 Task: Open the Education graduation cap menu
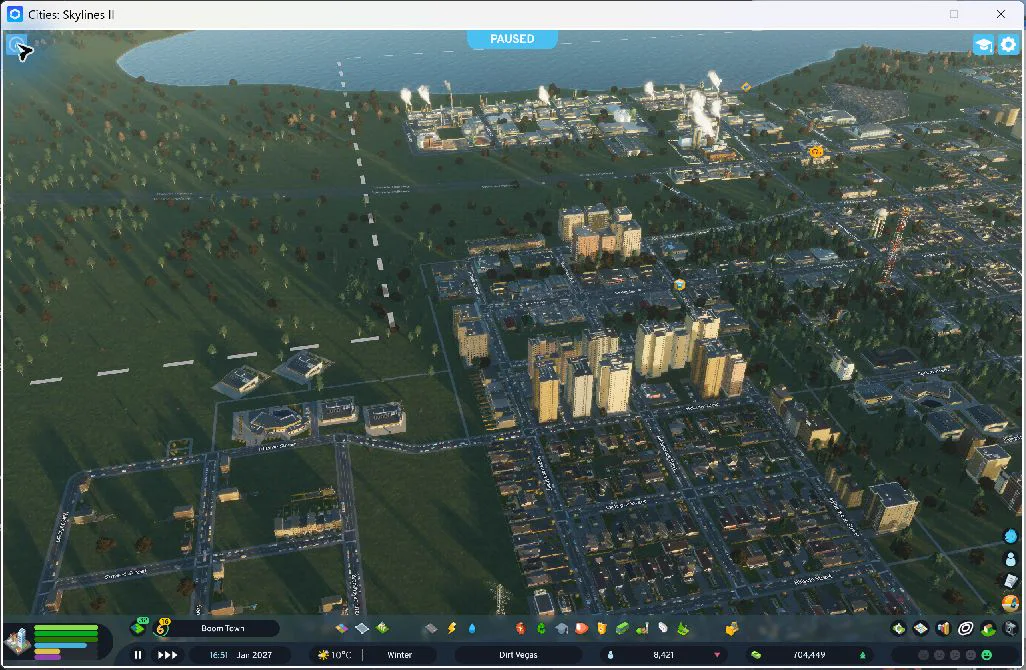pyautogui.click(x=561, y=628)
